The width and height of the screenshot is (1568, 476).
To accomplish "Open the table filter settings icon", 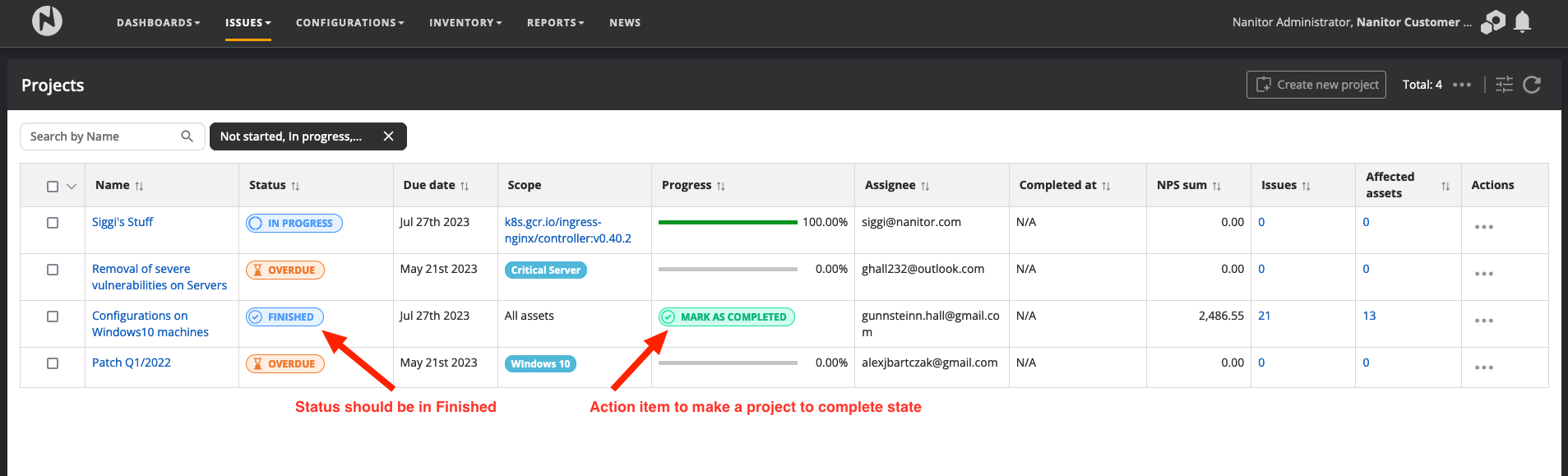I will point(1504,85).
